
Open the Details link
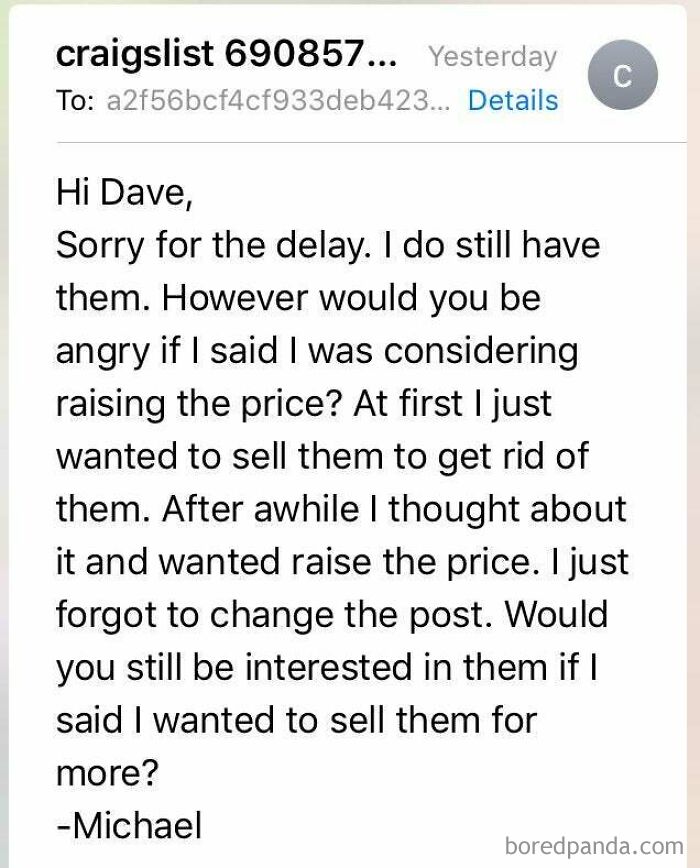[x=513, y=101]
